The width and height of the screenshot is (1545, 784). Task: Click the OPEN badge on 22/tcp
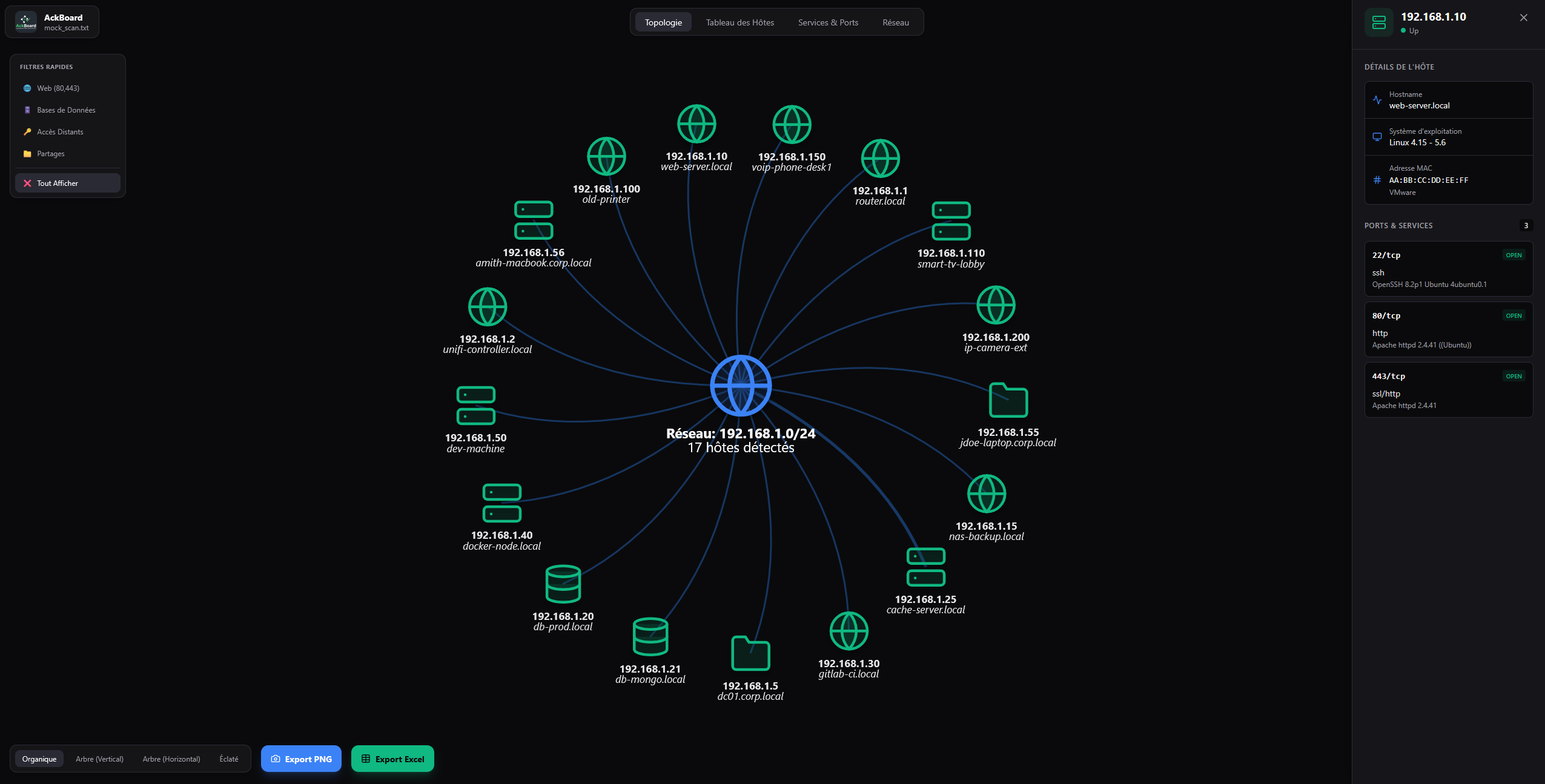(1514, 255)
